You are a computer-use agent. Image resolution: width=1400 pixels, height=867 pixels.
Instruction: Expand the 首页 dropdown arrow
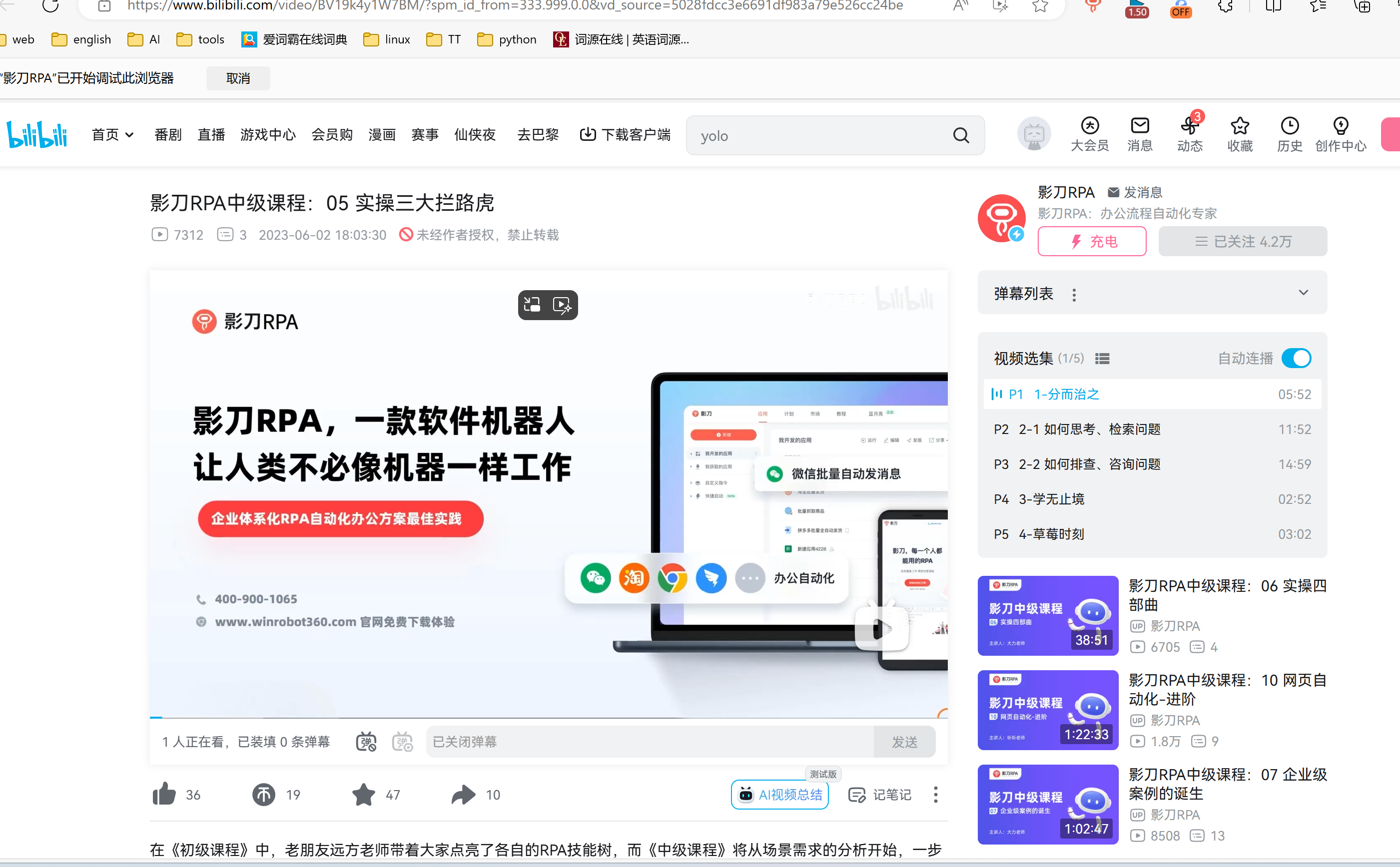[129, 135]
